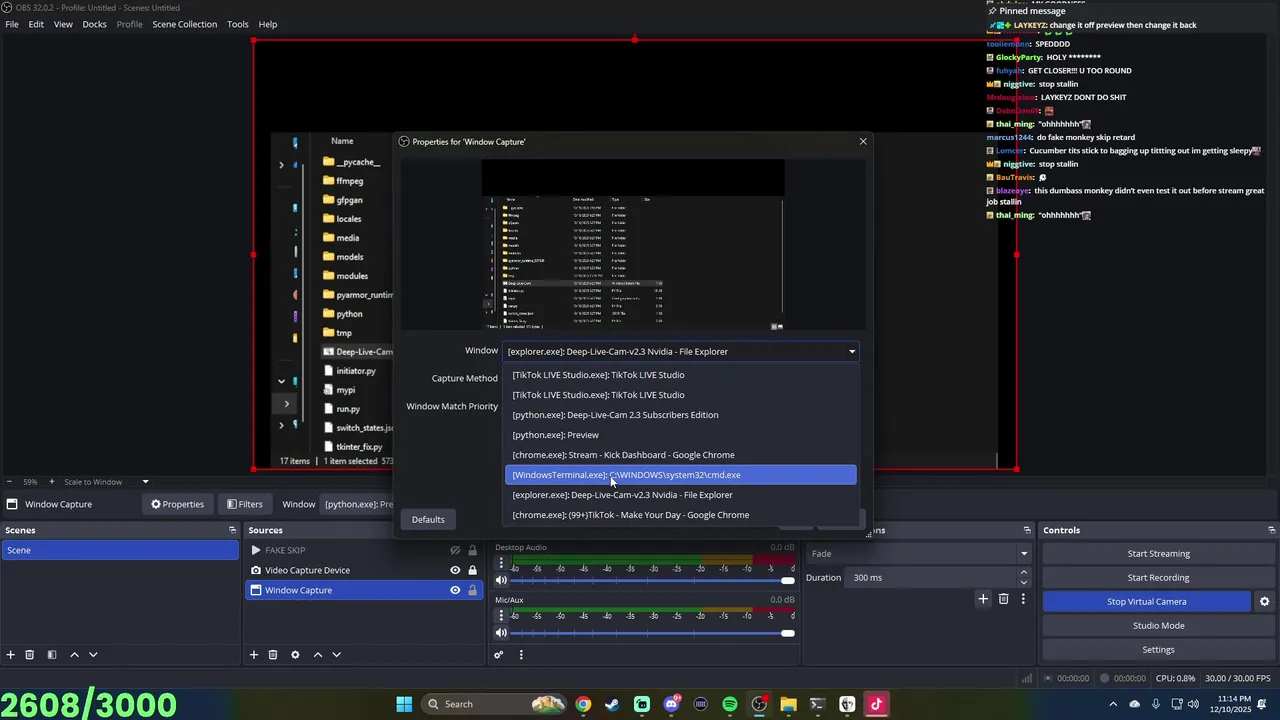The height and width of the screenshot is (720, 1280).
Task: Add a scene transition with plus icon
Action: [983, 599]
